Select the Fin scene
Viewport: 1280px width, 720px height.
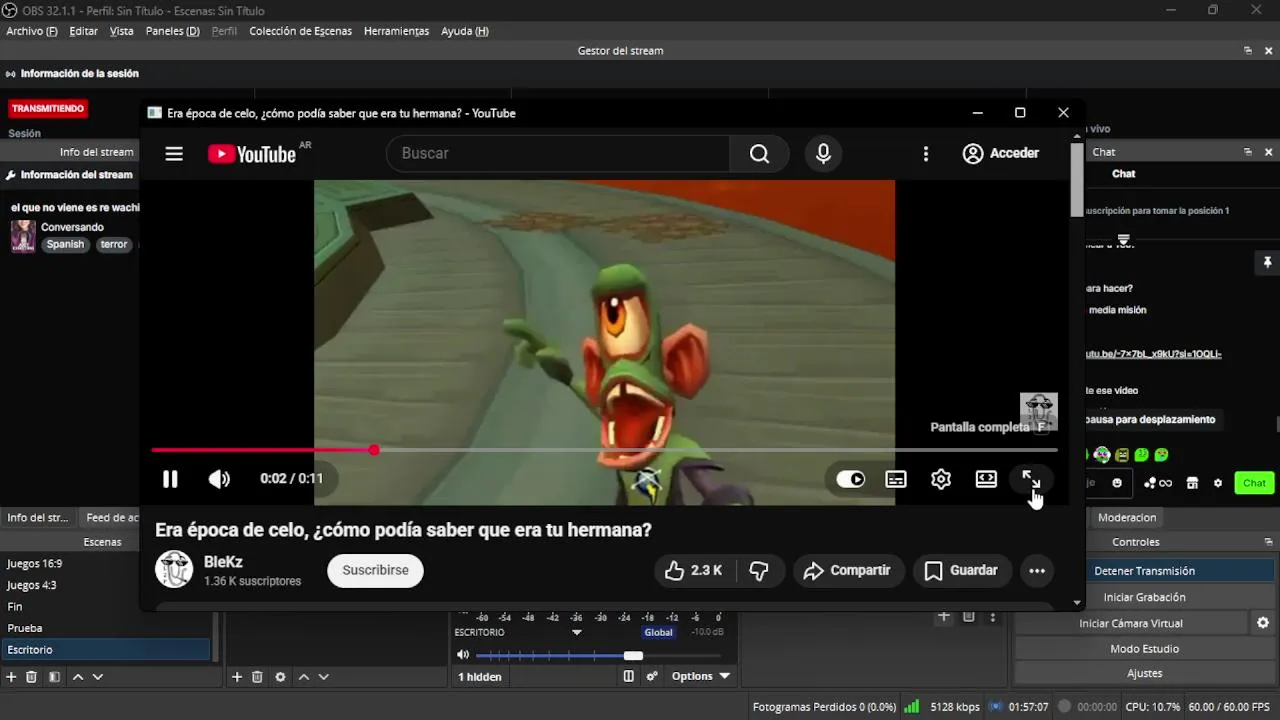(106, 606)
